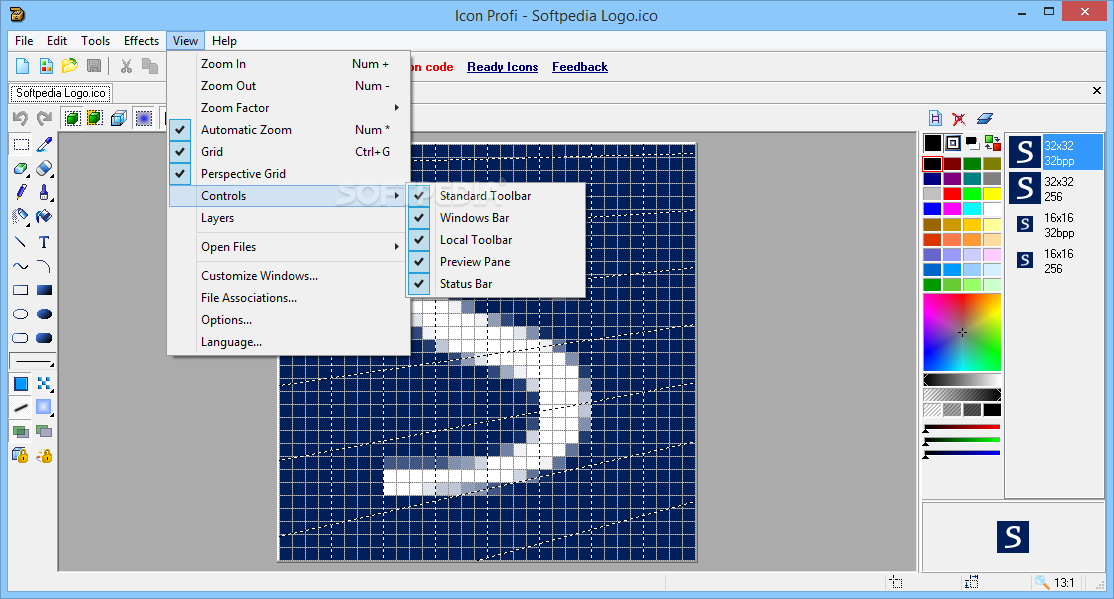Choose Zoom Out from View menu
Screen dimensions: 1114x599
tap(289, 86)
